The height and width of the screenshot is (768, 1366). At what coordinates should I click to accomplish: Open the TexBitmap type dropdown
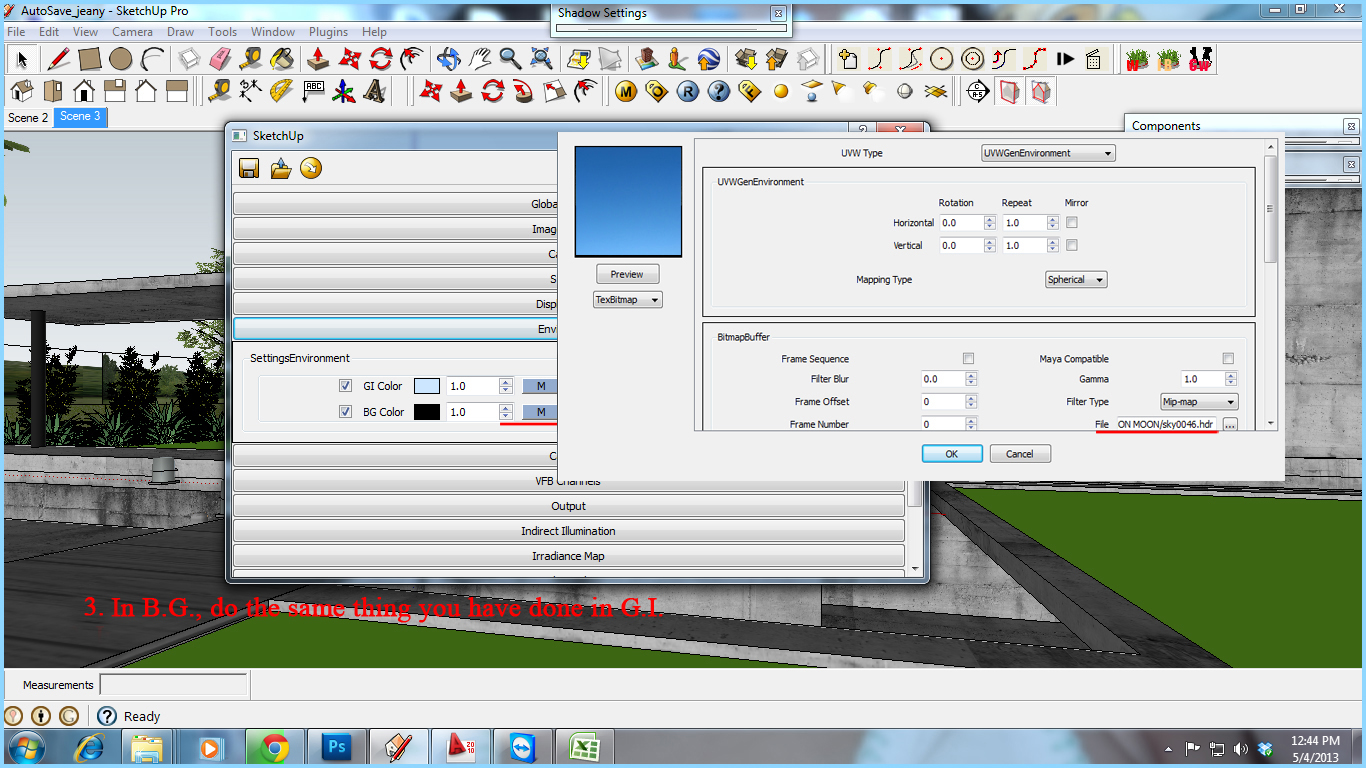628,299
